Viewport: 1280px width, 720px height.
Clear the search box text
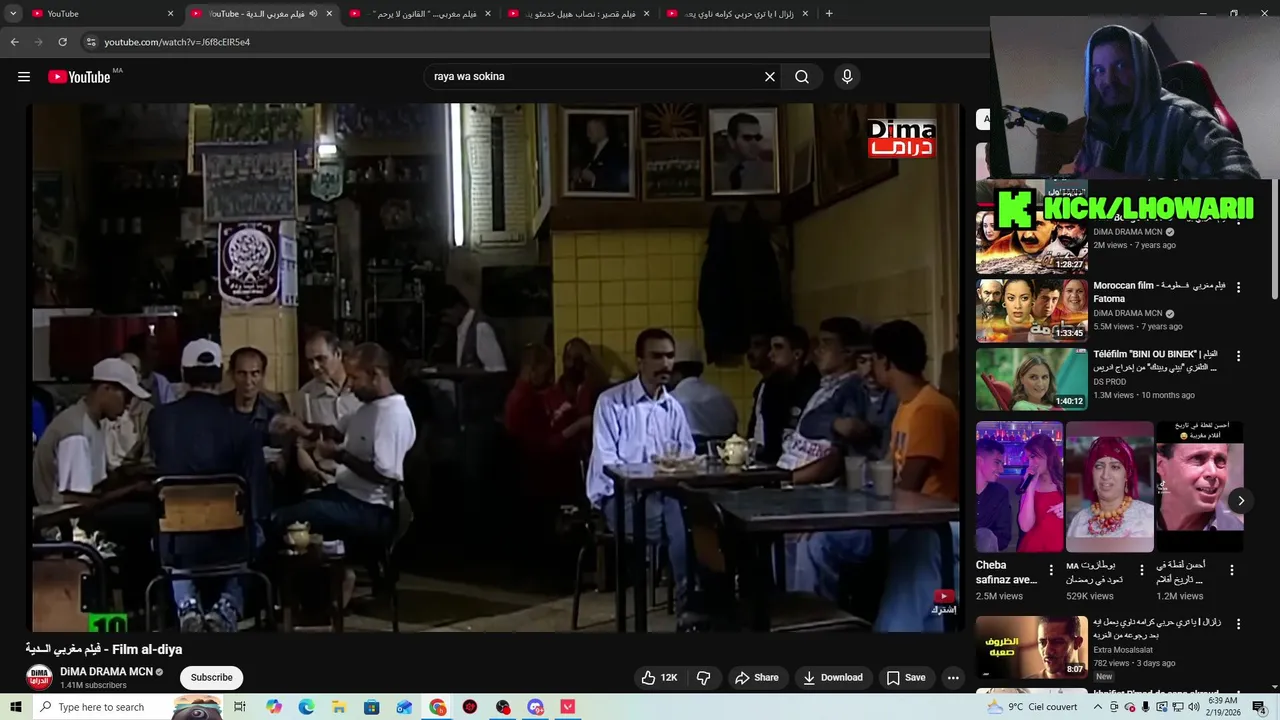point(770,77)
